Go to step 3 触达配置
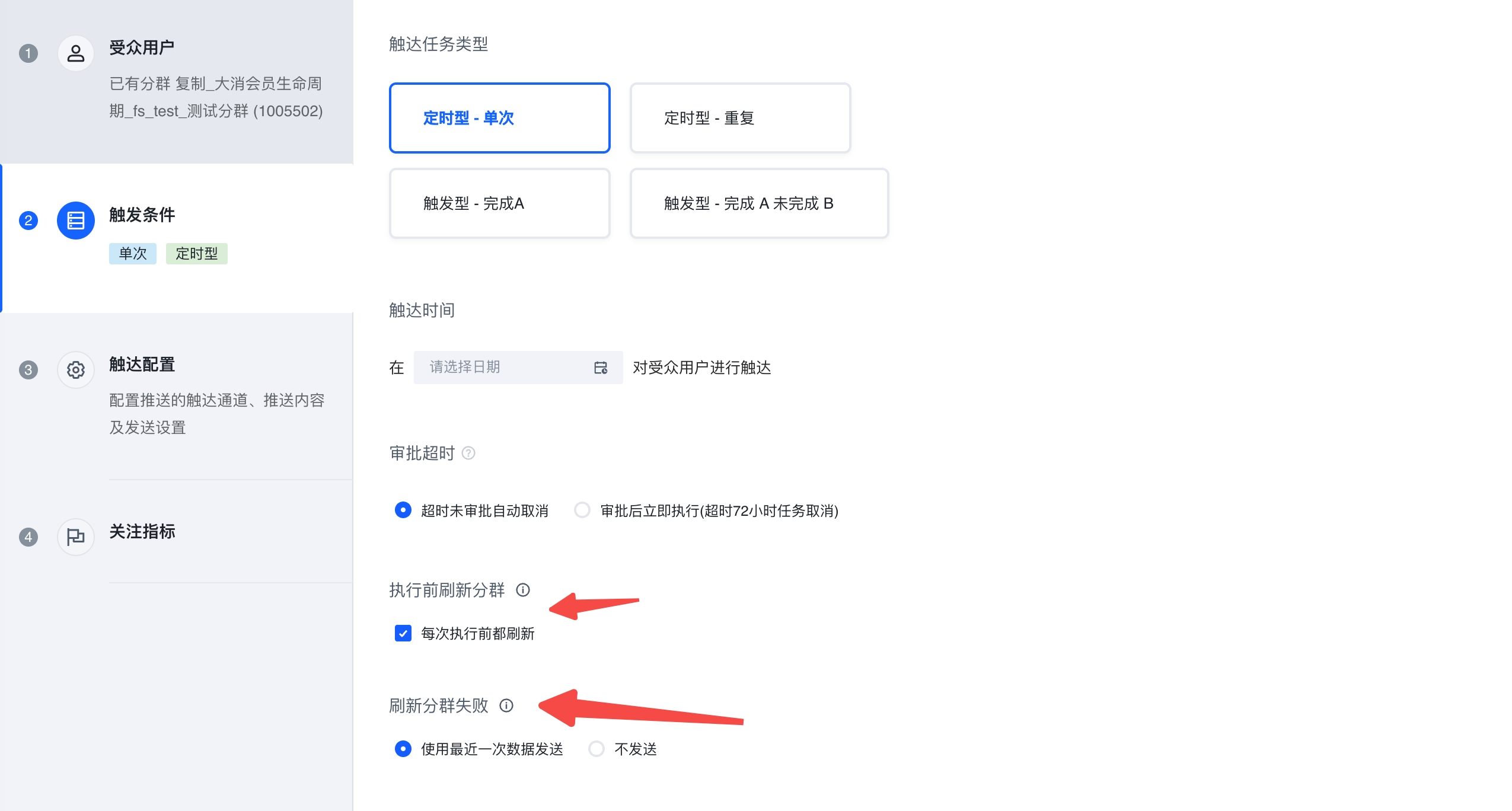Viewport: 1512px width, 811px height. pos(142,365)
